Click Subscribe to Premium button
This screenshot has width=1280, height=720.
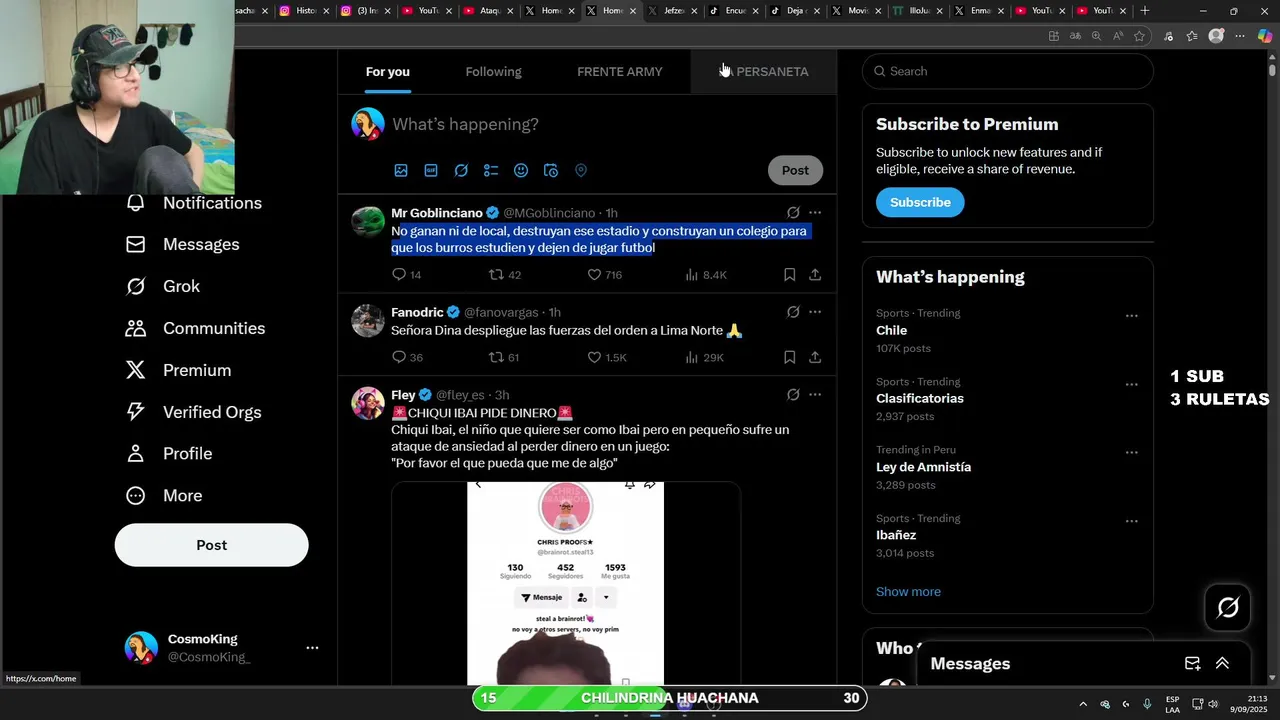click(920, 202)
